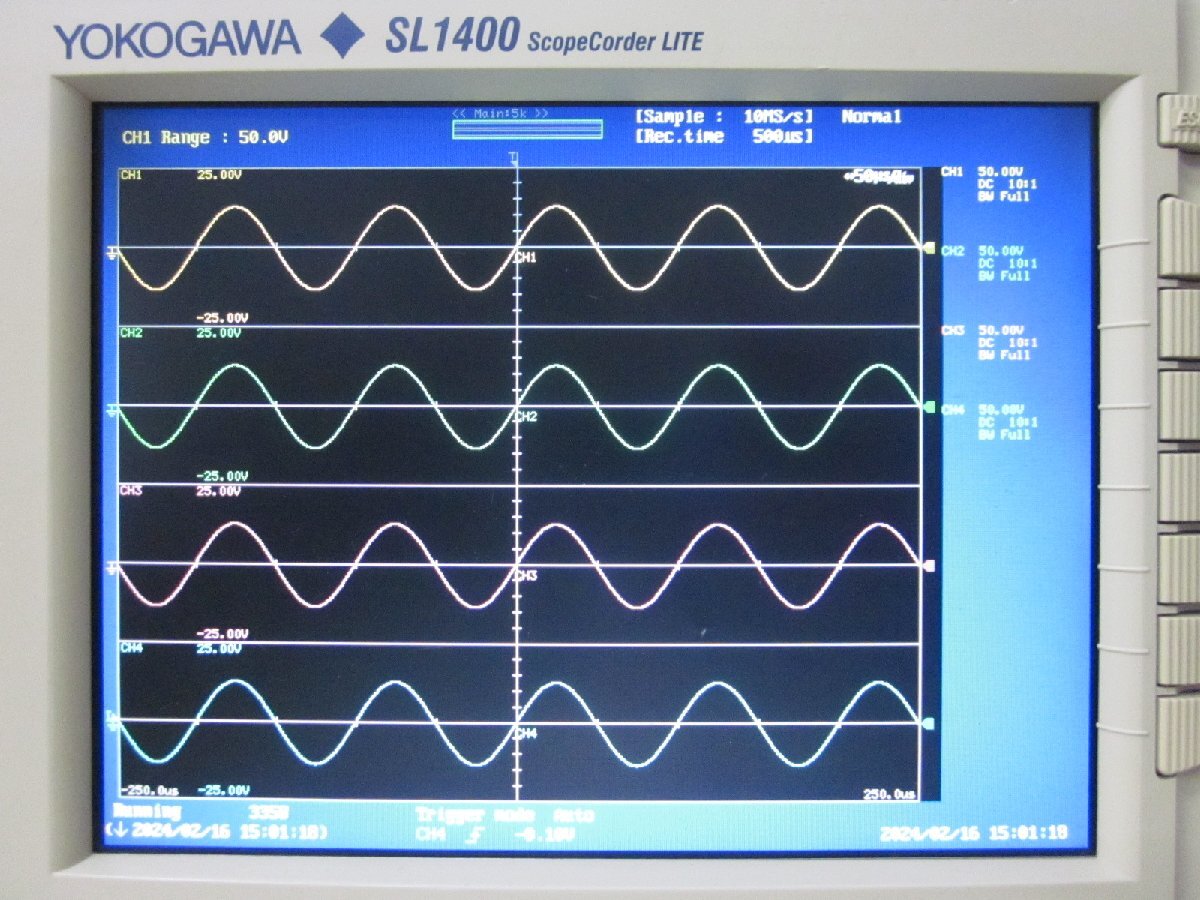Click the rising edge trigger slope icon
1200x900 pixels.
click(476, 834)
